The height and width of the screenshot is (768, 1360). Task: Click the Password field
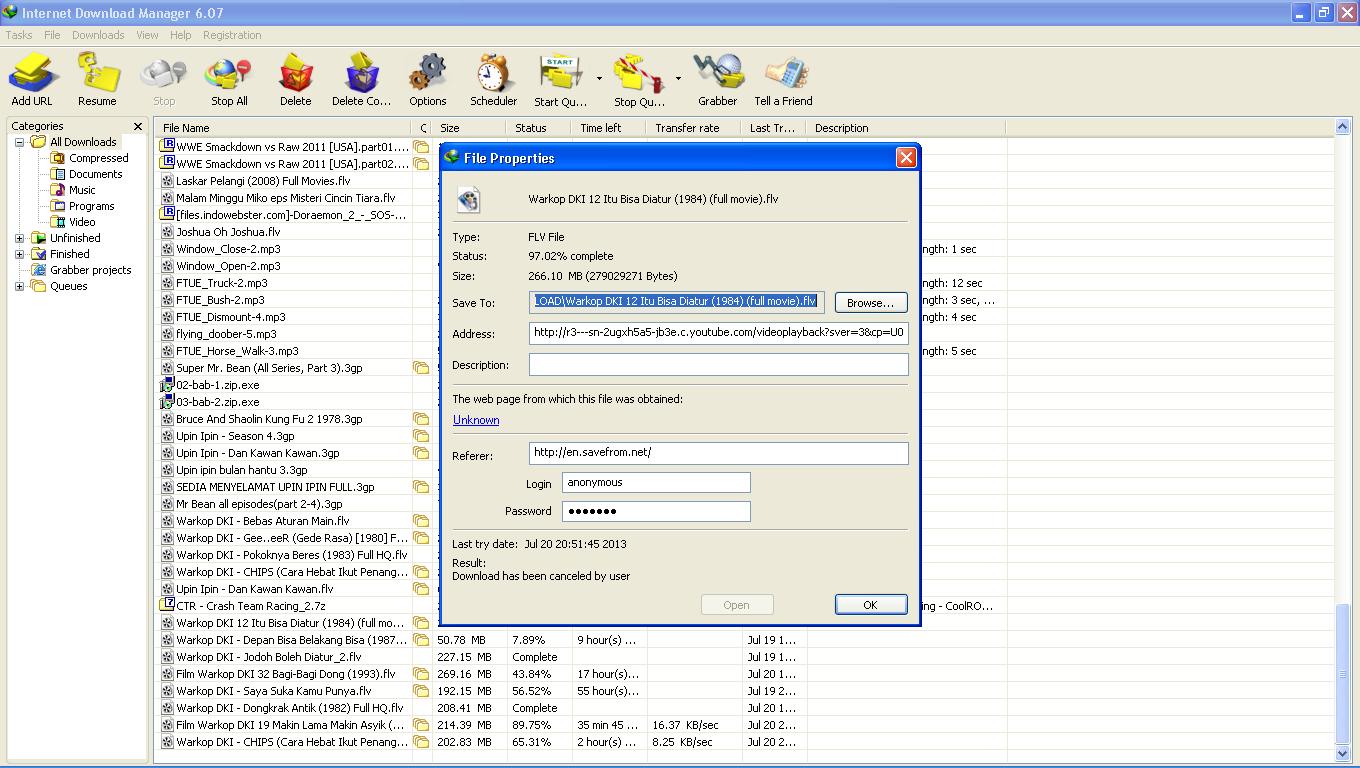tap(656, 511)
